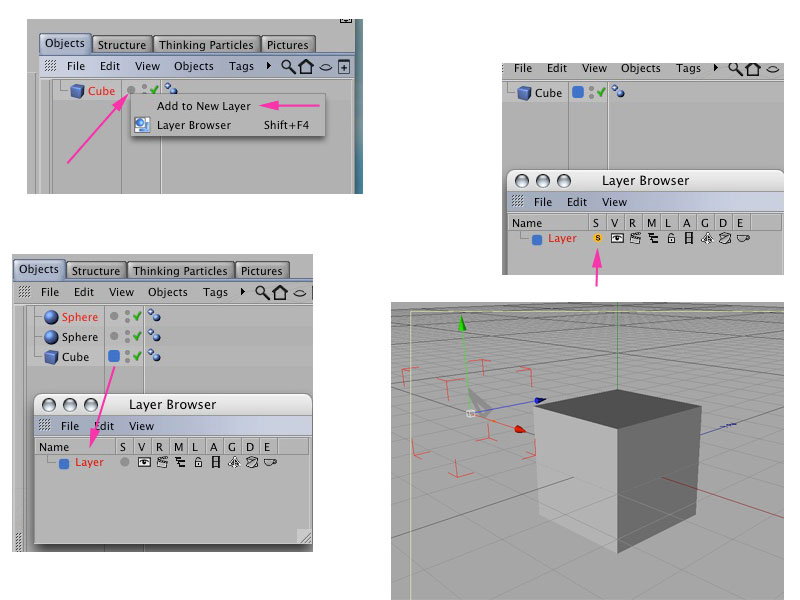Viewport: 800px width, 600px height.
Task: Open View menu in Layer Browser below Spheres
Action: click(141, 426)
